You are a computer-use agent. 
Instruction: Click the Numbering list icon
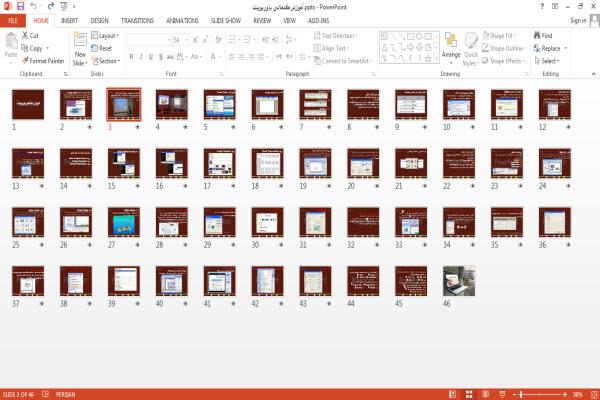click(x=249, y=40)
